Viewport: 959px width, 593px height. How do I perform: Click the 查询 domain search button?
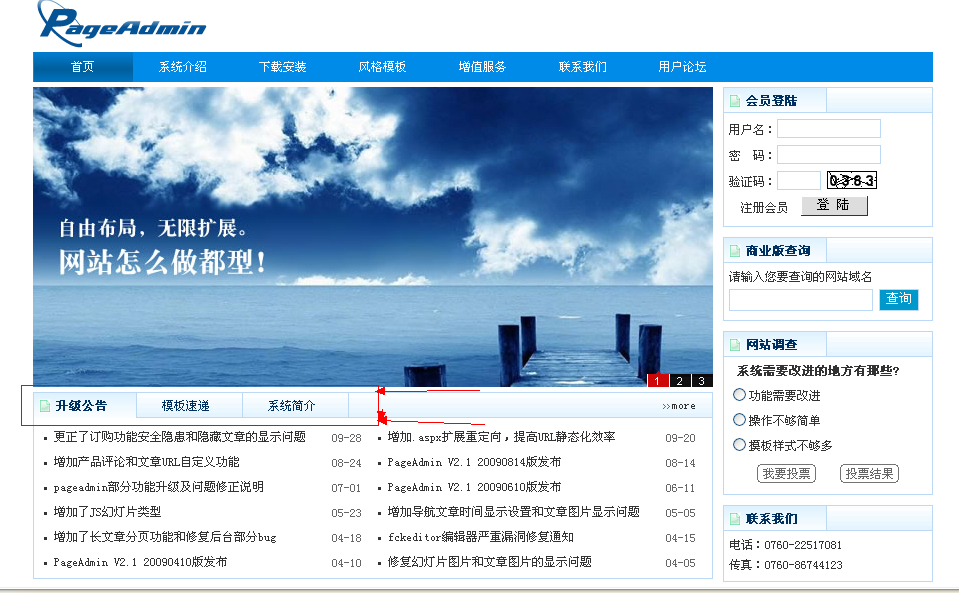click(898, 299)
